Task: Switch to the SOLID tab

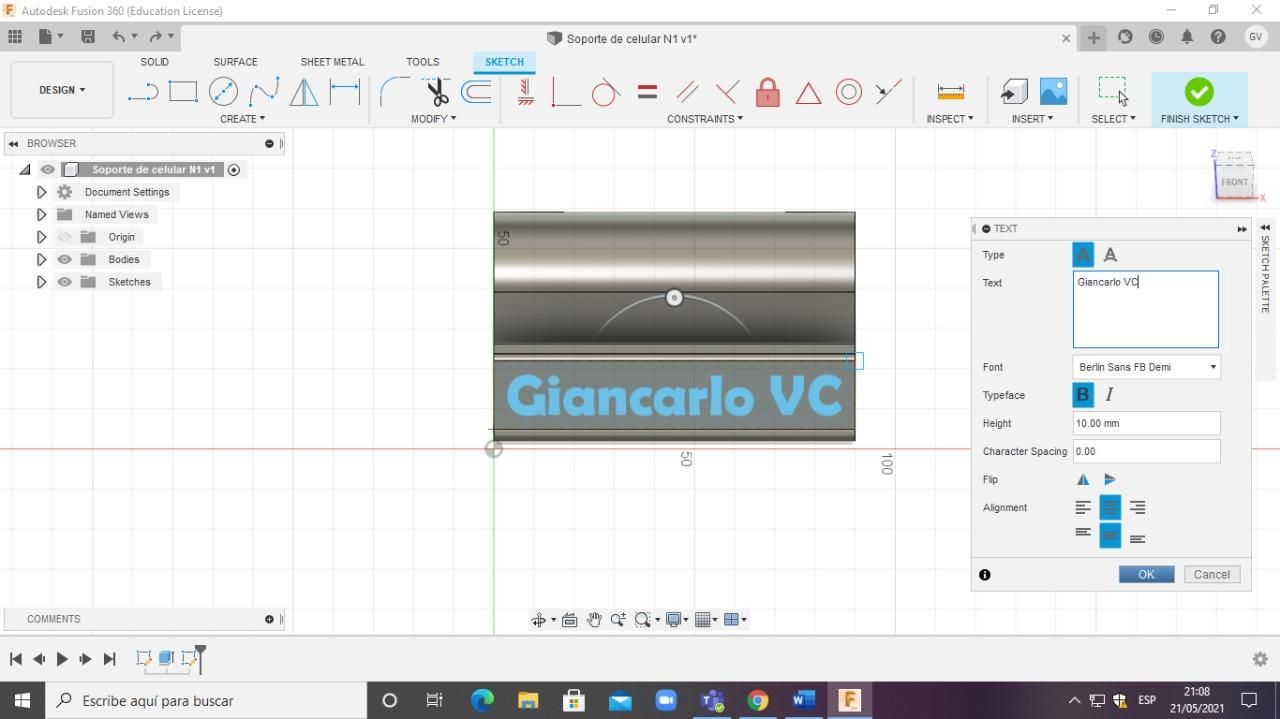Action: point(154,62)
